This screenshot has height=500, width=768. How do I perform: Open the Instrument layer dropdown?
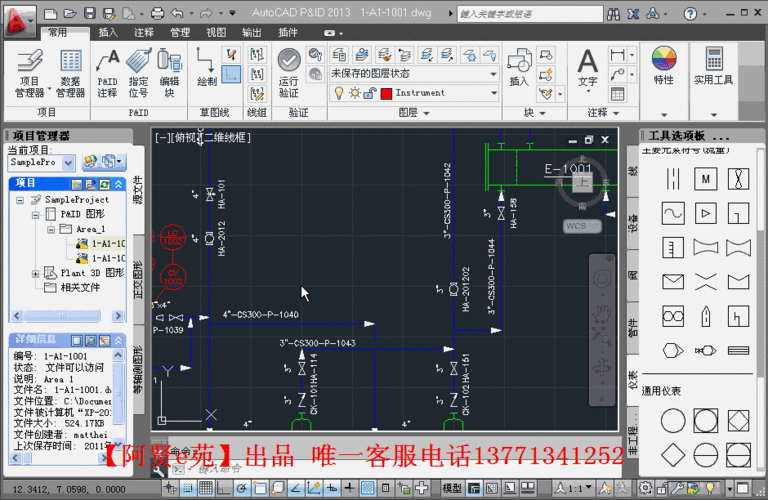tap(447, 93)
